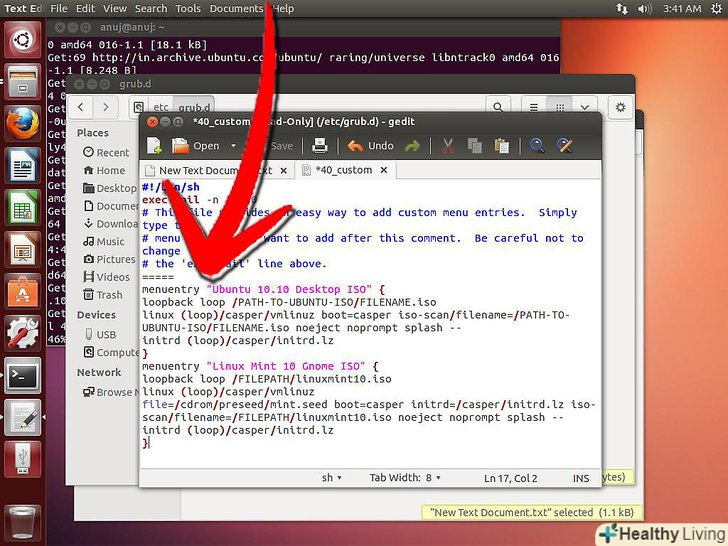Open Desktop in Places sidebar
This screenshot has height=546, width=728.
click(x=110, y=188)
